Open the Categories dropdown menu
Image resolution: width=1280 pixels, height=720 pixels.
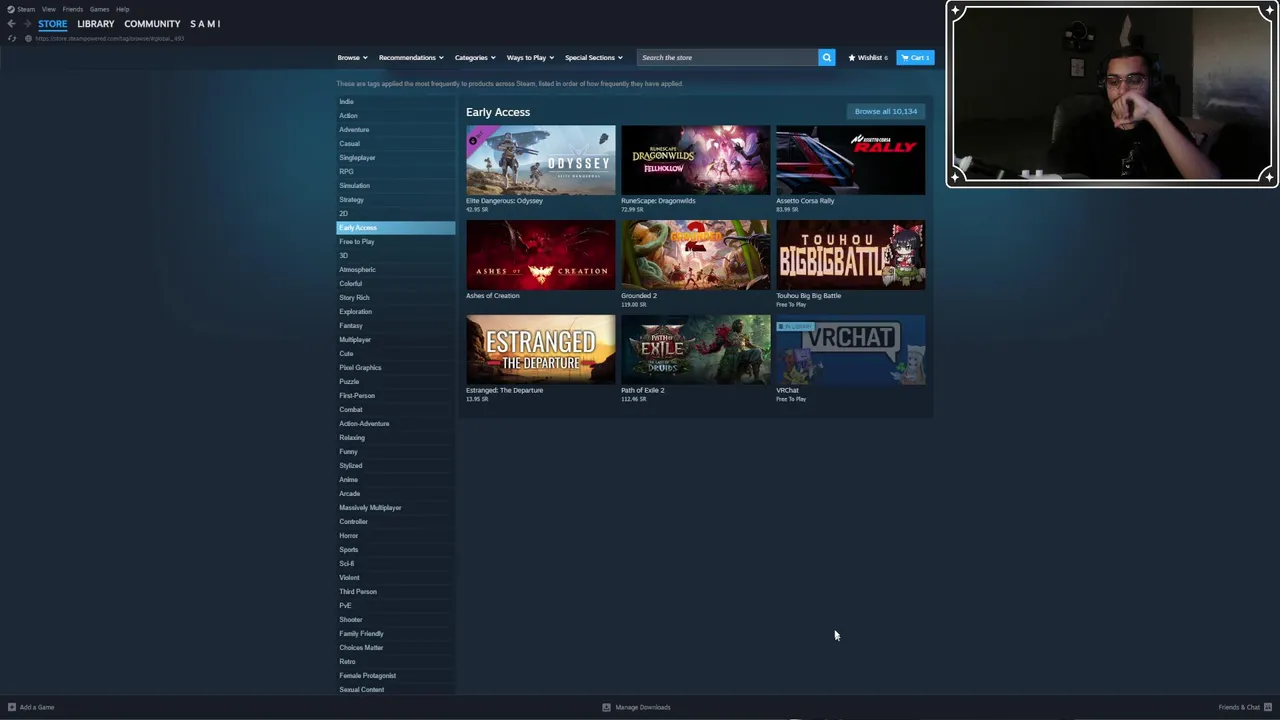pyautogui.click(x=475, y=58)
